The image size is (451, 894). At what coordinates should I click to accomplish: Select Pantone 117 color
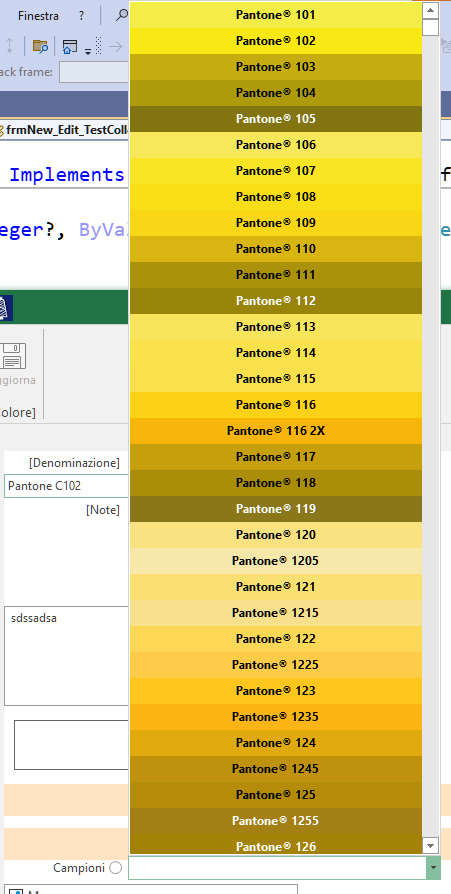[x=276, y=457]
